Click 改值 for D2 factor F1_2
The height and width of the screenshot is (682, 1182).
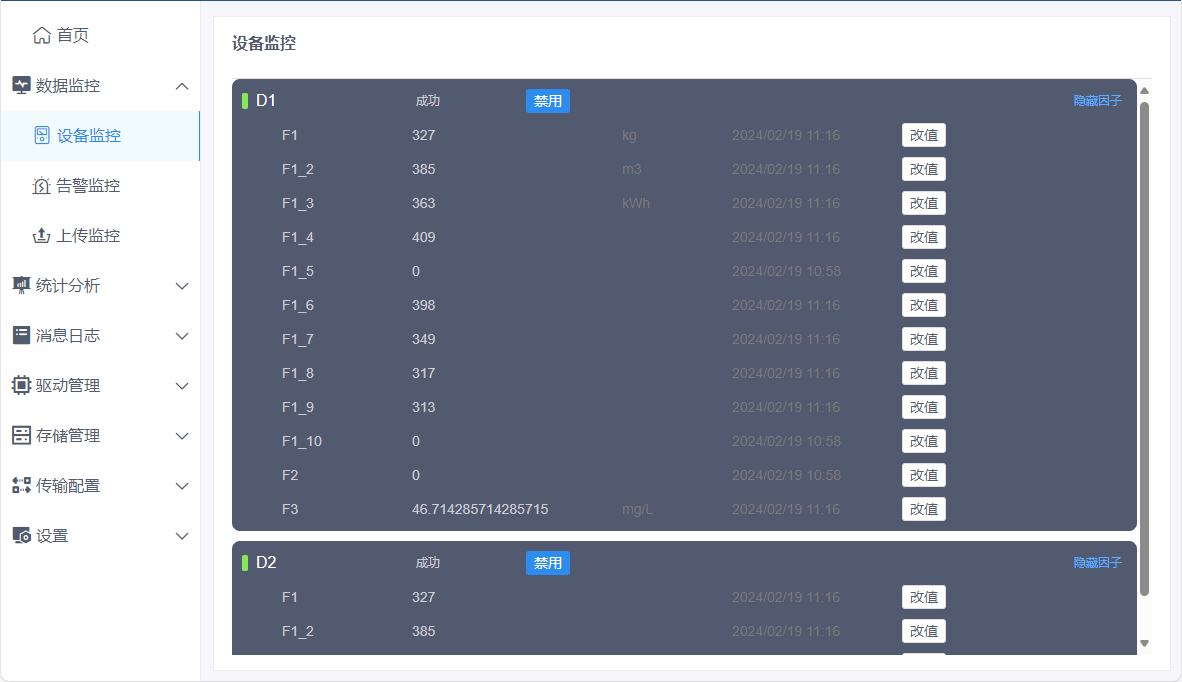[x=923, y=631]
